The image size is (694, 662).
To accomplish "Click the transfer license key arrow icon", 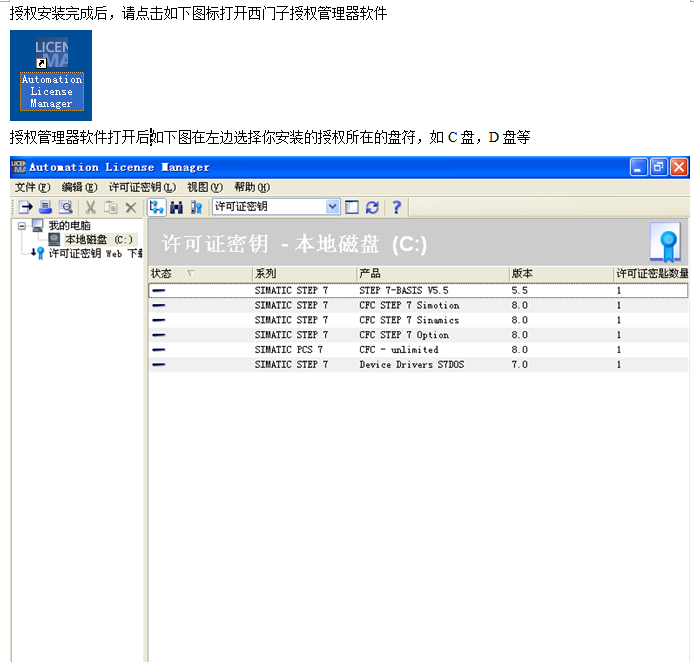I will pos(26,207).
